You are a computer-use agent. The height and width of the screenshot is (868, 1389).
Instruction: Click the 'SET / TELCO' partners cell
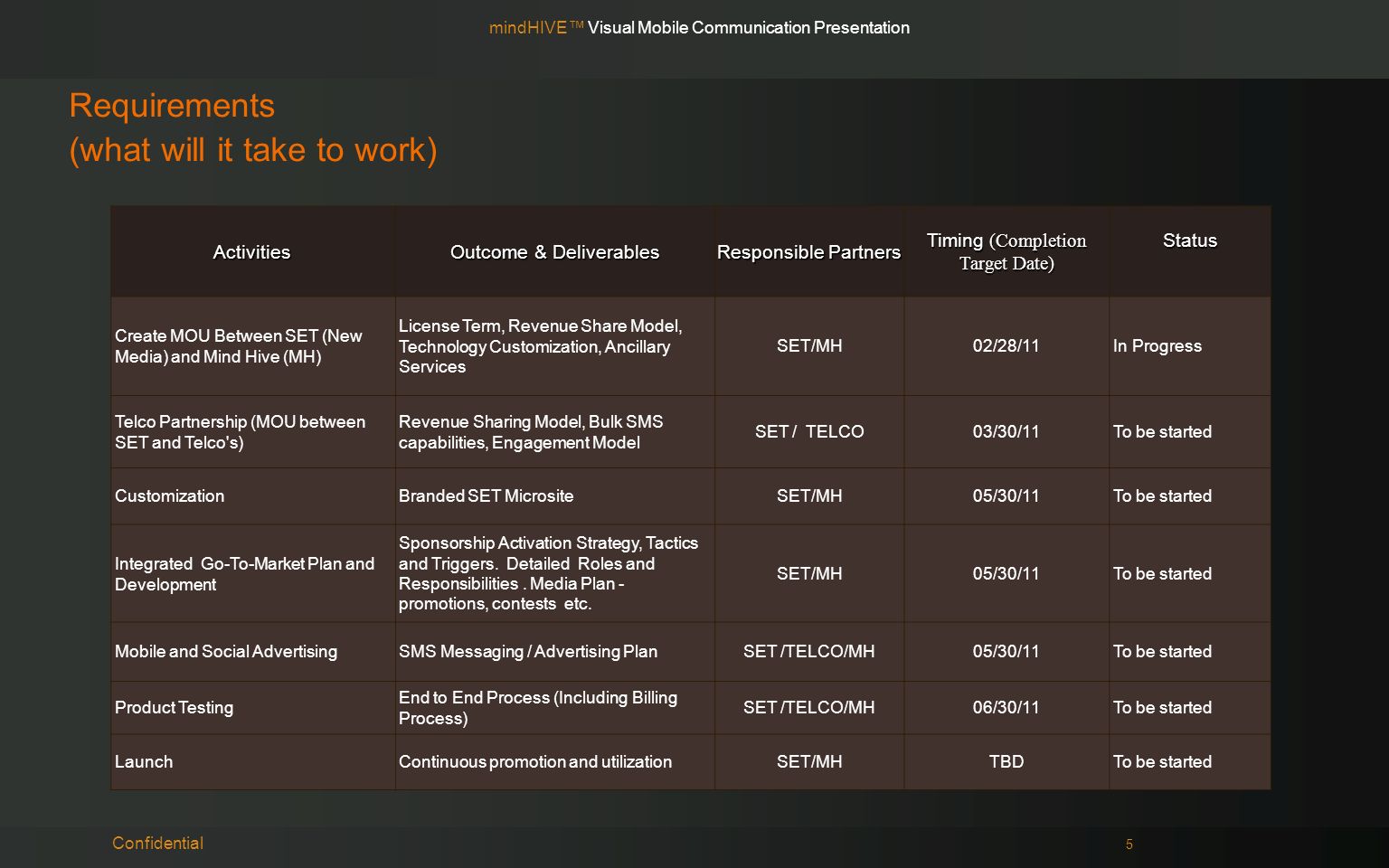(x=809, y=431)
